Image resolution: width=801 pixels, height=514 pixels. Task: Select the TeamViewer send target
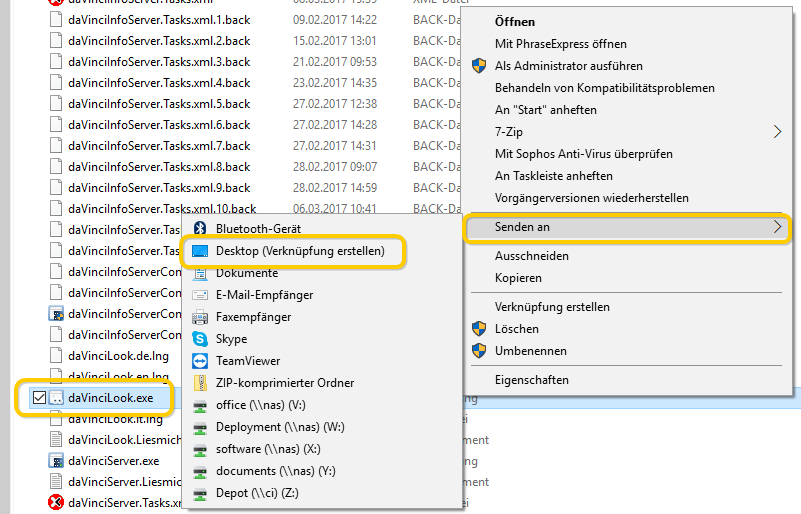tap(248, 361)
